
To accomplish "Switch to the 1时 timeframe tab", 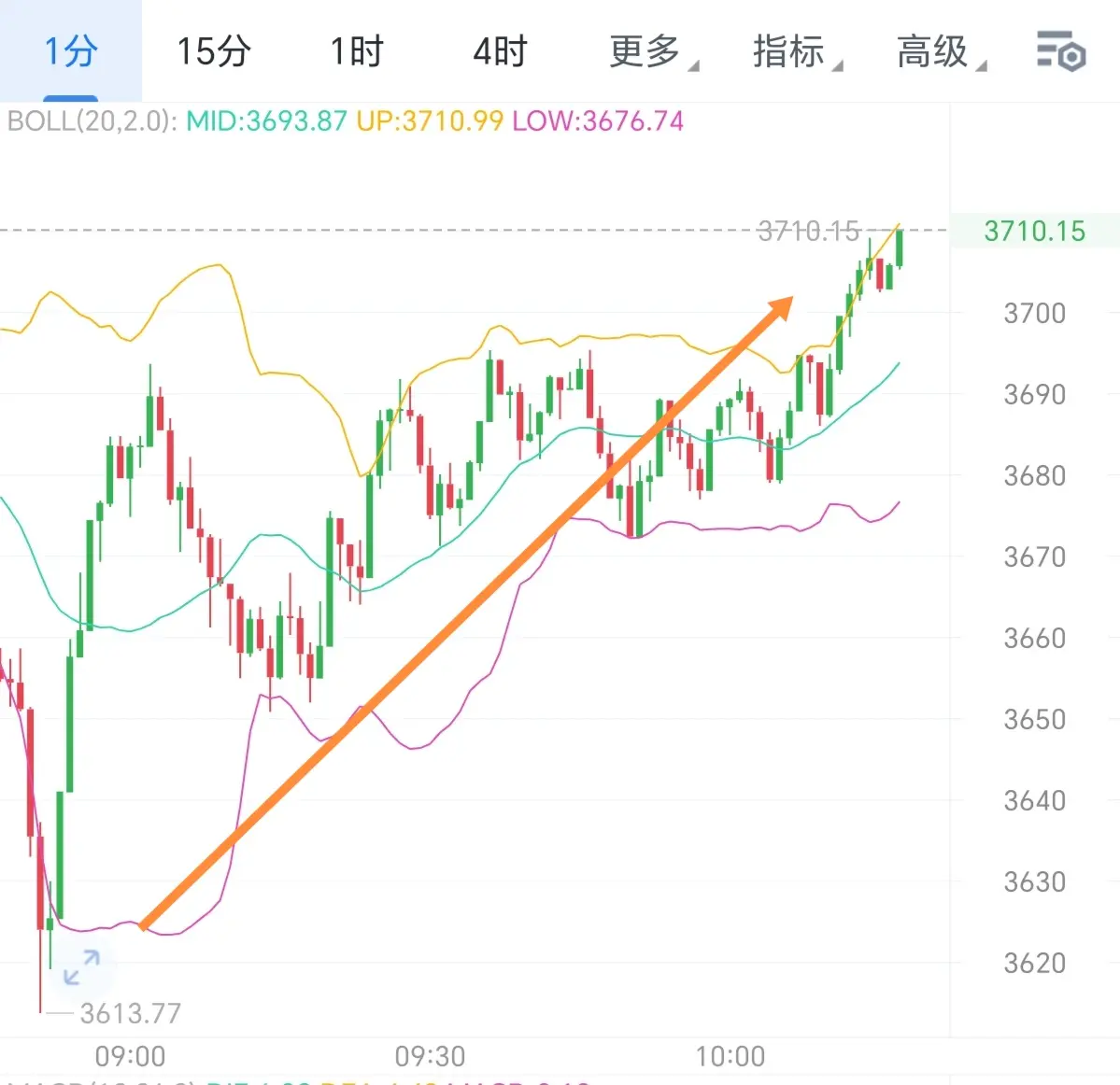I will pos(357,50).
